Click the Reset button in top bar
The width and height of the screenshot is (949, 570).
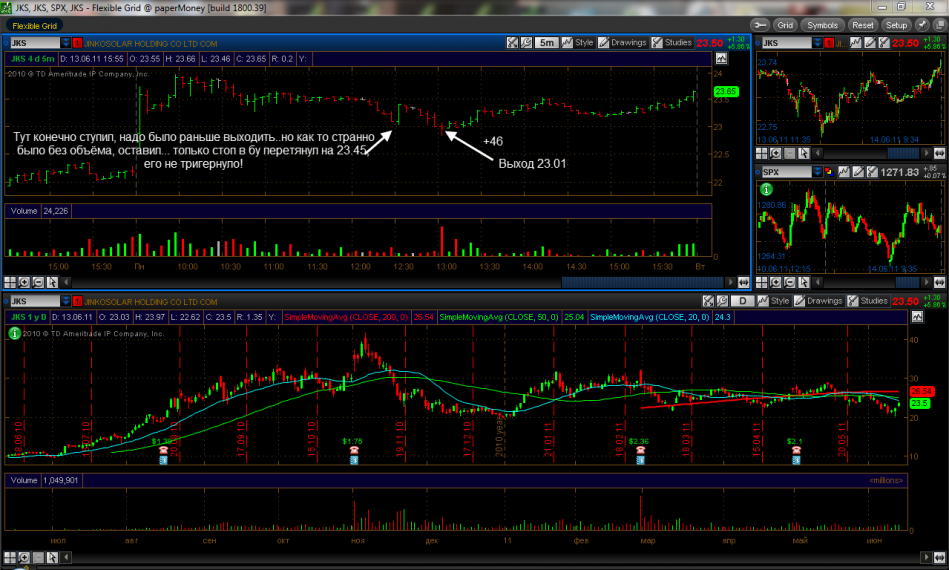click(862, 25)
